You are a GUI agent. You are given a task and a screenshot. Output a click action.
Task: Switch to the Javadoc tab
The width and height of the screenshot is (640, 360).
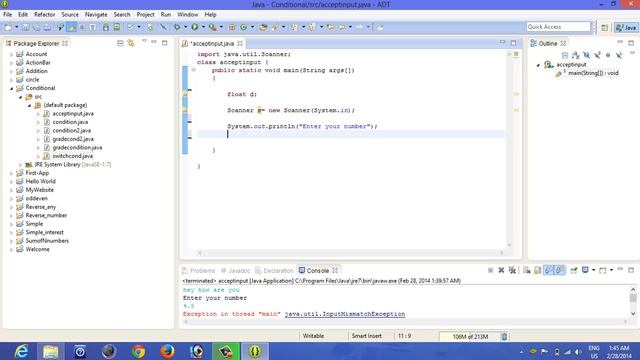[x=236, y=271]
